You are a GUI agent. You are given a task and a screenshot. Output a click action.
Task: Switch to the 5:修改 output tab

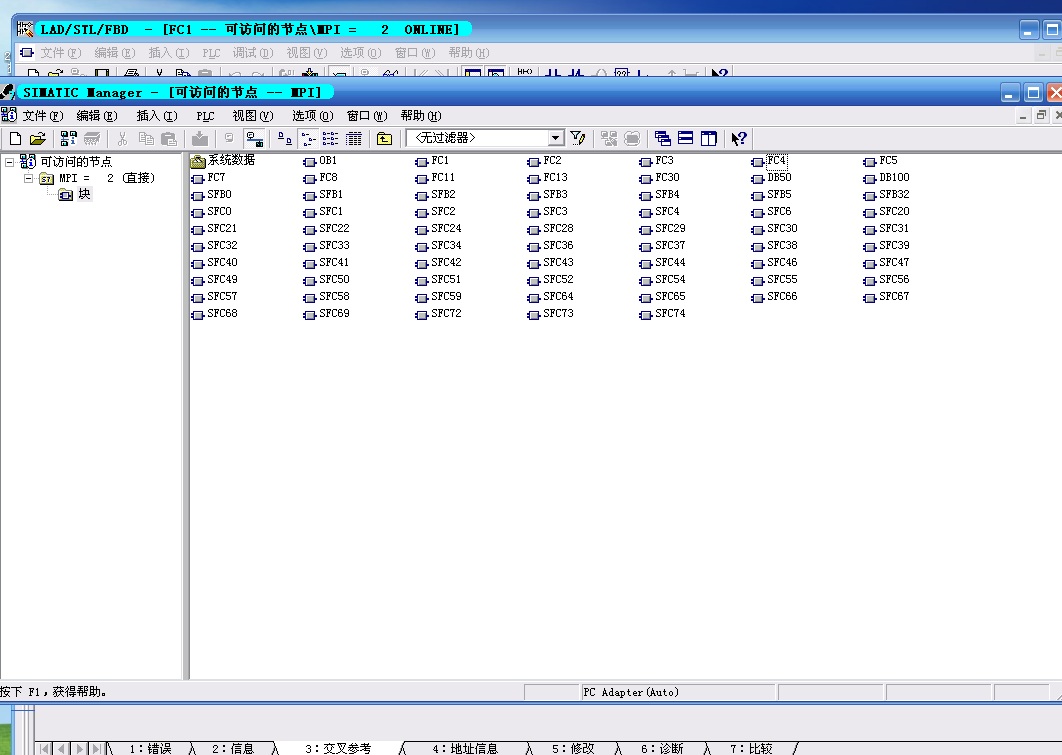point(572,748)
